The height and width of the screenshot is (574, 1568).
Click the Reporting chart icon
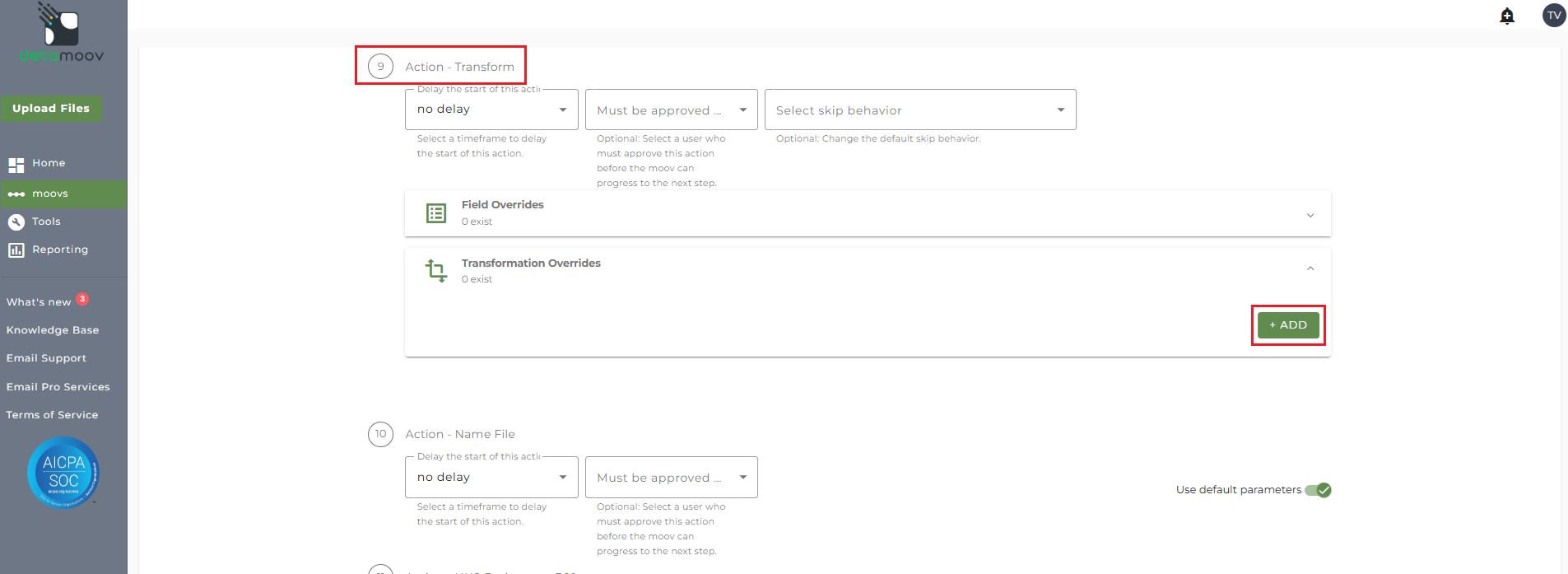[x=16, y=250]
